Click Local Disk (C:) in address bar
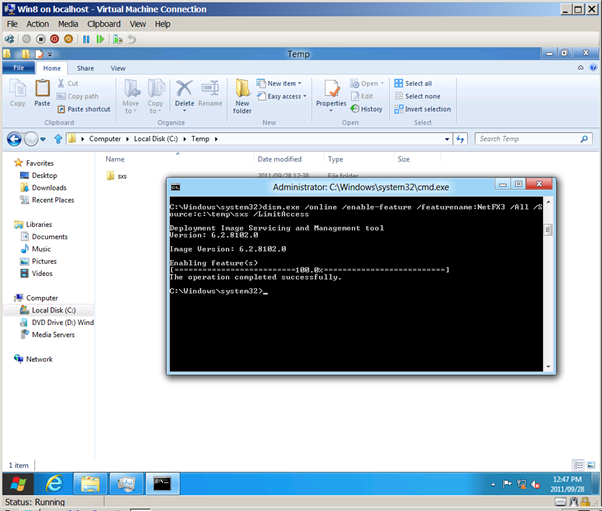The height and width of the screenshot is (511, 602). tap(155, 139)
